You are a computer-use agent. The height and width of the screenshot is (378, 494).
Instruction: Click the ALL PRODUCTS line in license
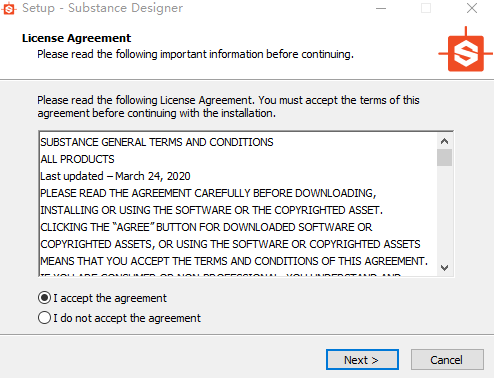coord(77,159)
